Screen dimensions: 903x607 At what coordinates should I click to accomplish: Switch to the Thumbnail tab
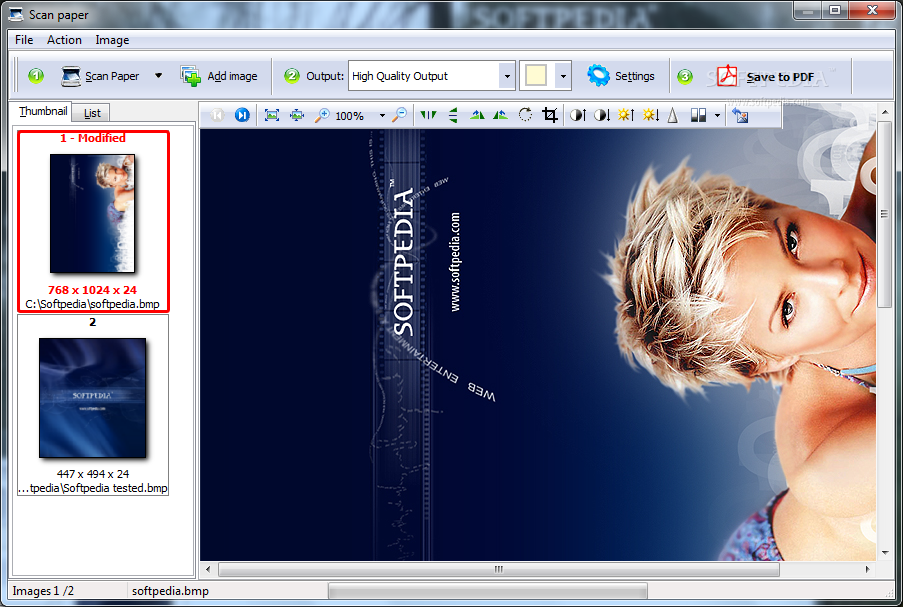43,111
